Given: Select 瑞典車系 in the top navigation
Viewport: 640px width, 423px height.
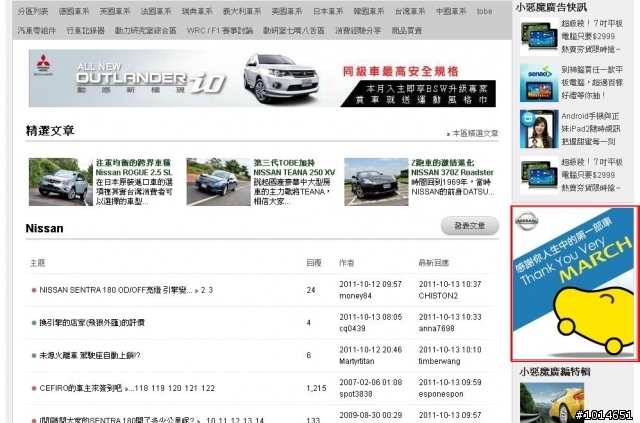Looking at the screenshot, I should pyautogui.click(x=197, y=11).
